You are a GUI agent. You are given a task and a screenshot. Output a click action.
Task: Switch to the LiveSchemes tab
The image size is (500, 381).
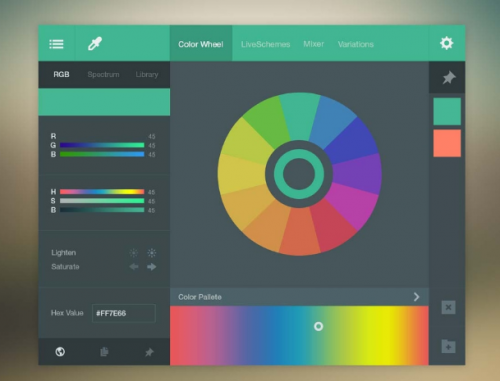pos(265,44)
